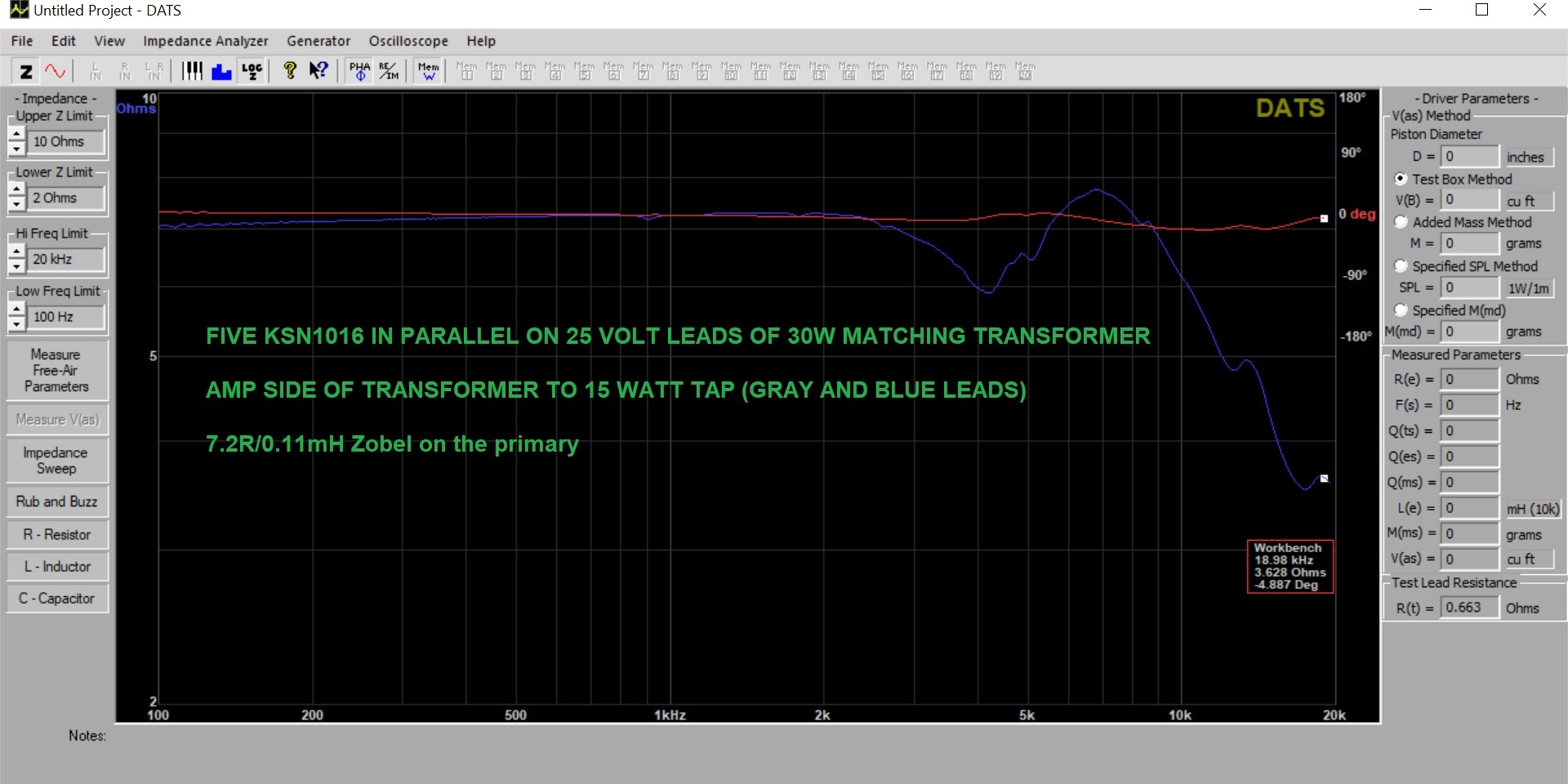The image size is (1568, 784).
Task: Decrease the Lower Z Limit stepper
Action: click(x=16, y=205)
